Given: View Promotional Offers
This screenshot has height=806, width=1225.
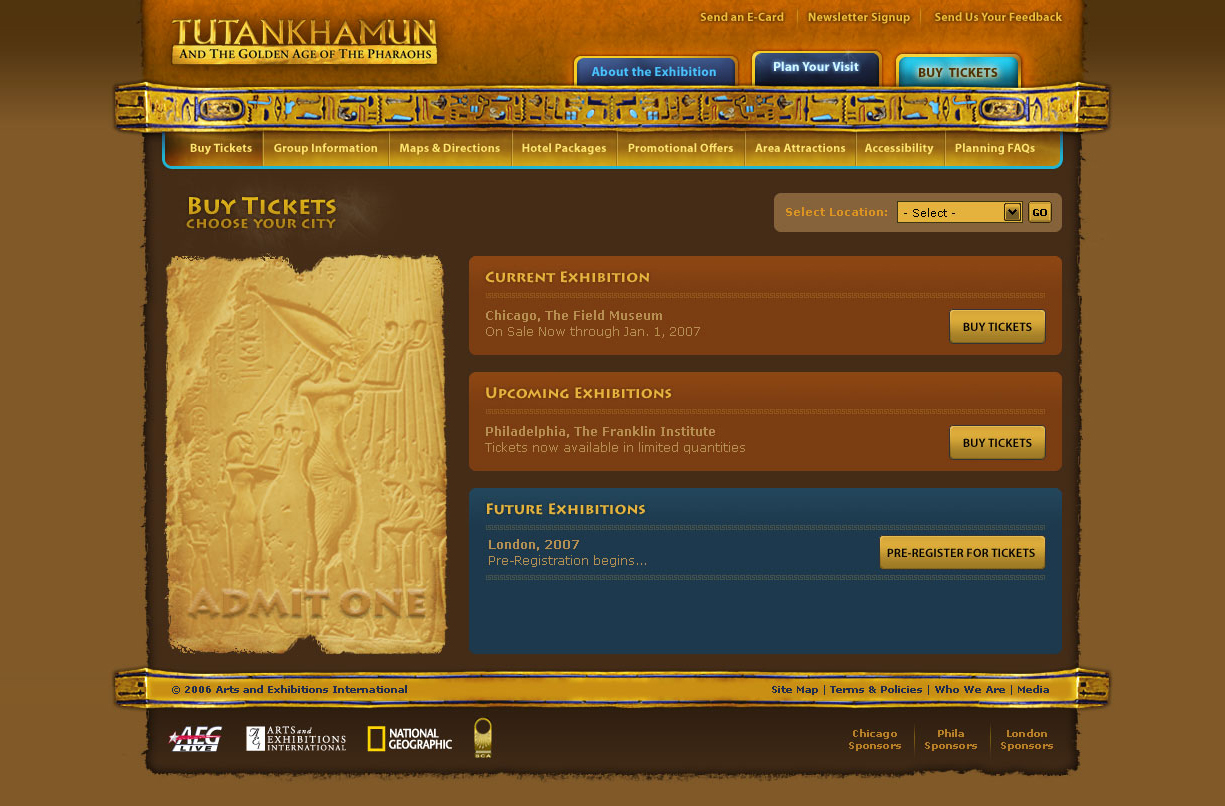Looking at the screenshot, I should [x=681, y=148].
